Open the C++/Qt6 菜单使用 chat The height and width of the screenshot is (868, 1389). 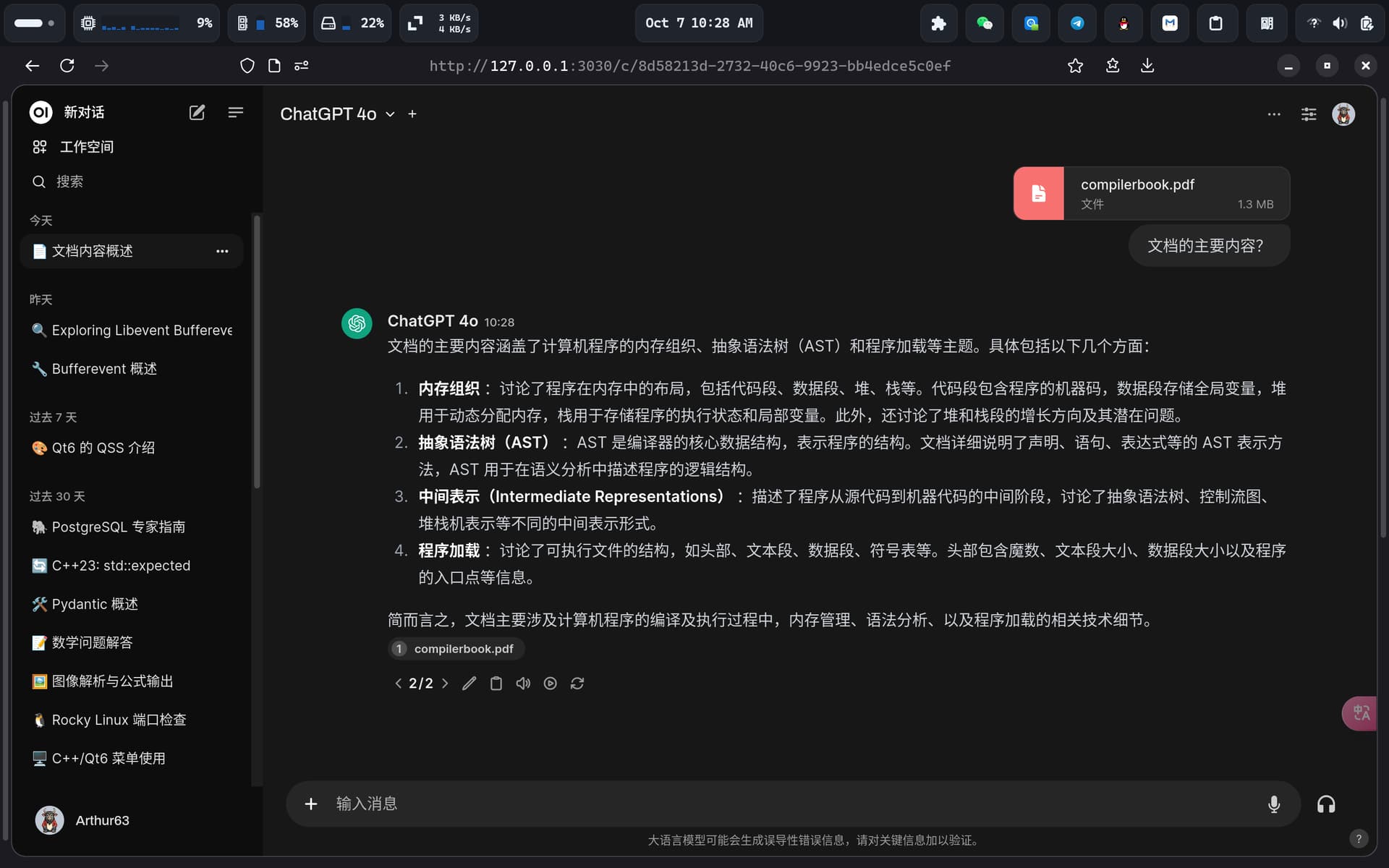click(x=132, y=758)
